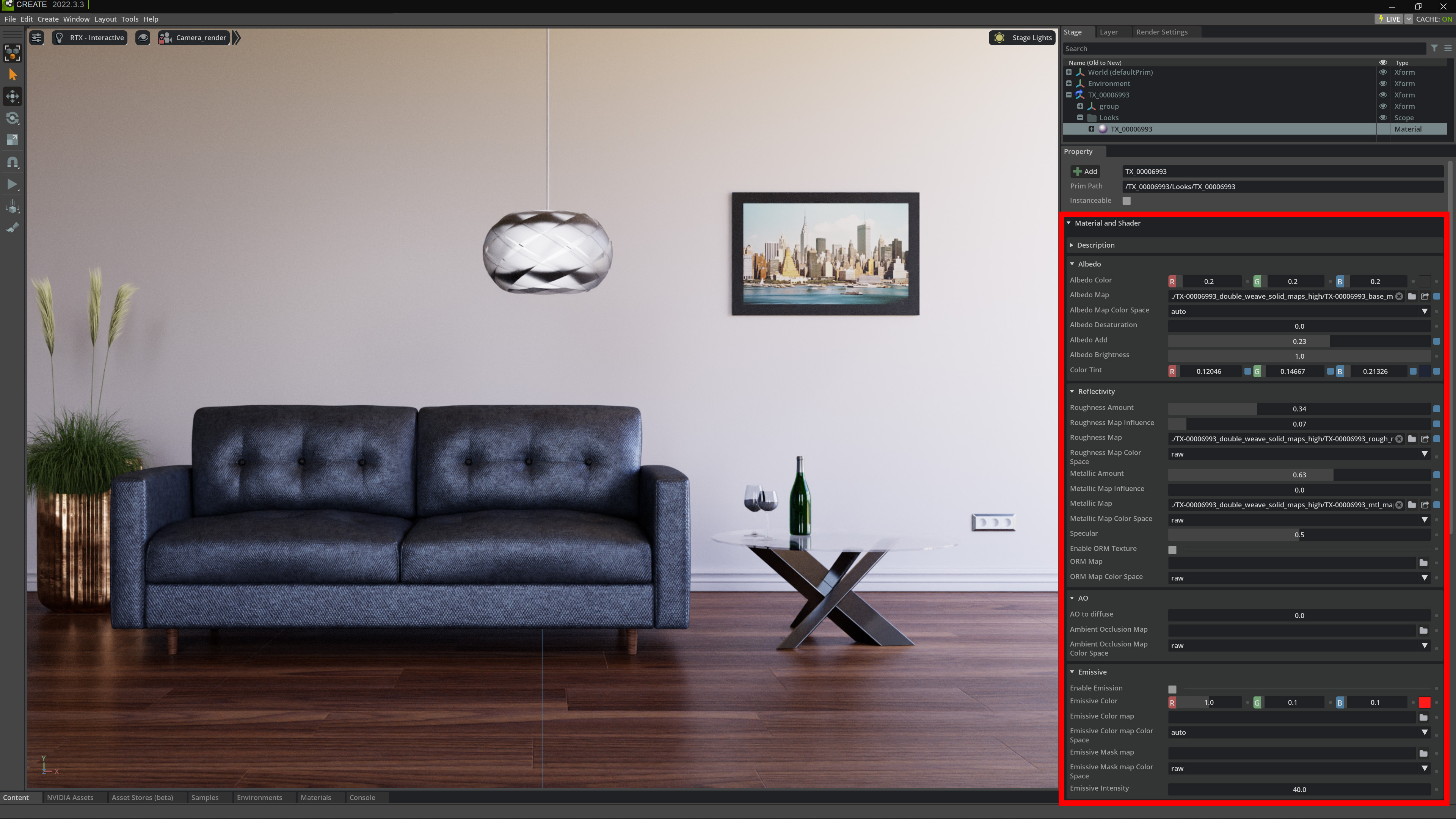The image size is (1456, 819).
Task: Check the Enable Emission checkbox
Action: click(x=1172, y=689)
